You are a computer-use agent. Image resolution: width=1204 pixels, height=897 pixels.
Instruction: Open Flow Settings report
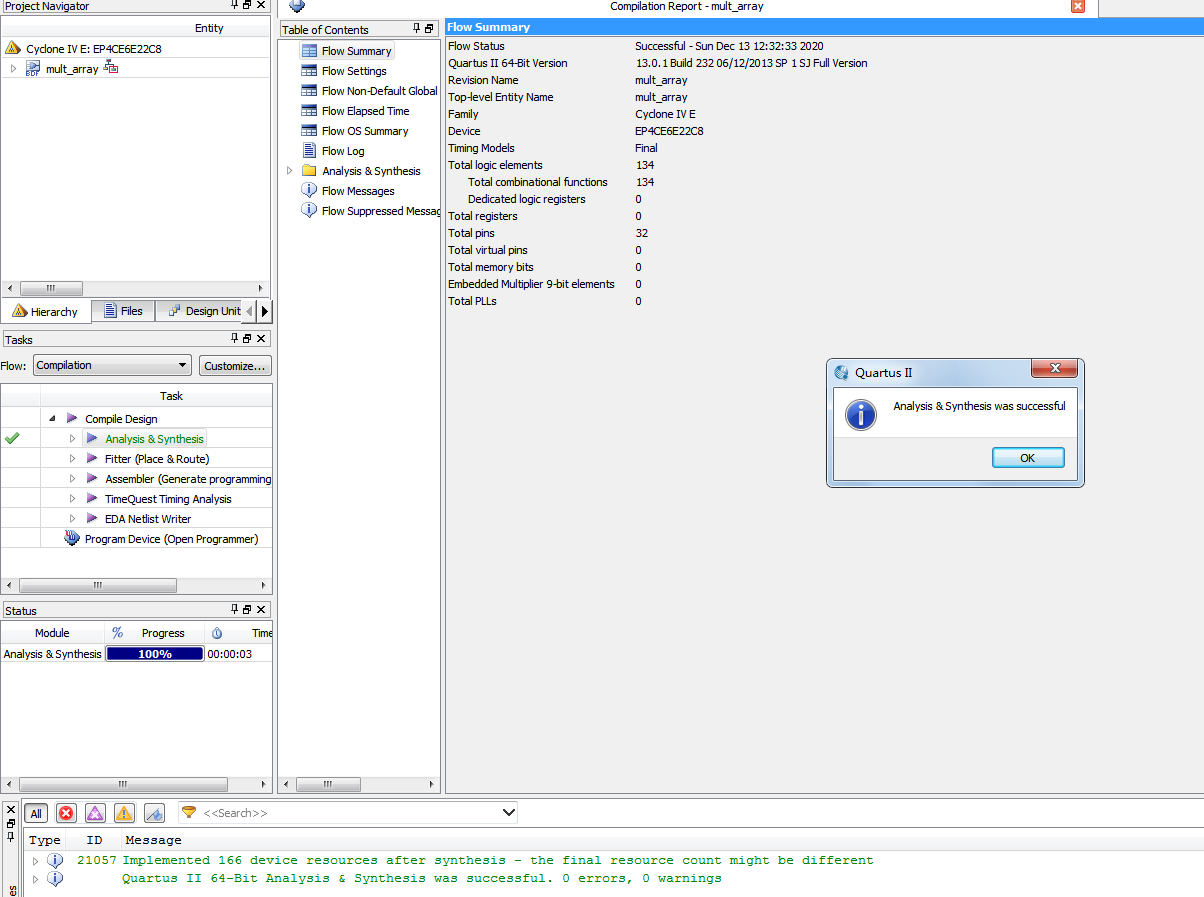tap(354, 71)
